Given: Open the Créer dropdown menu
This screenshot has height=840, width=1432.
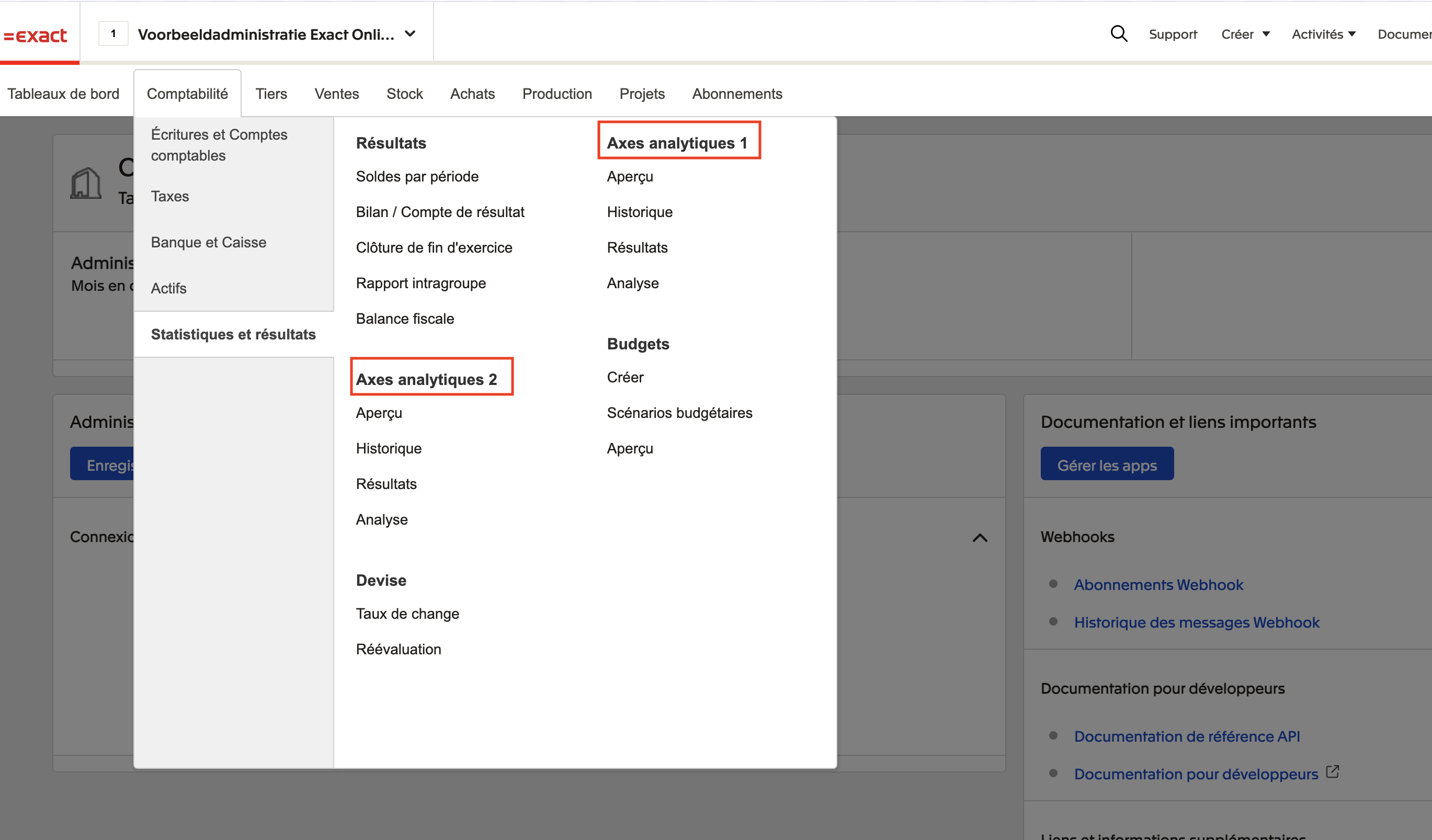Looking at the screenshot, I should tap(1245, 34).
